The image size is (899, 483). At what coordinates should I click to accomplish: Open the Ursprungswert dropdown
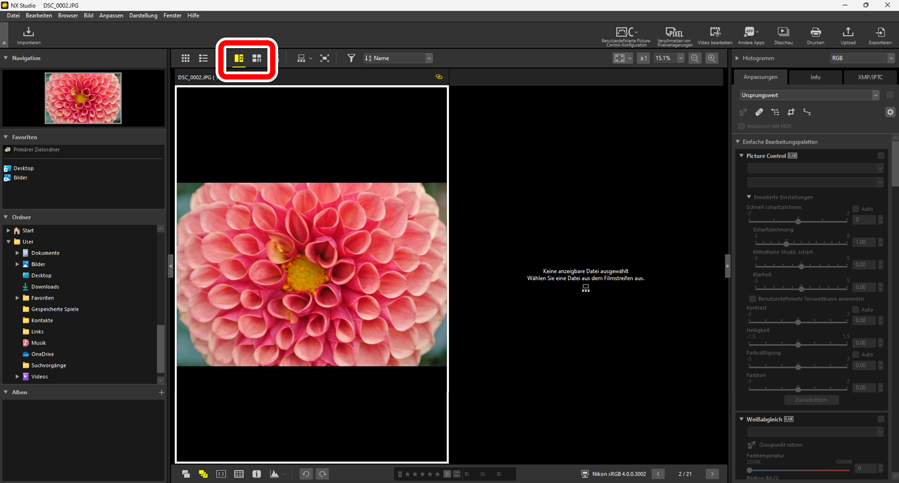click(x=810, y=95)
